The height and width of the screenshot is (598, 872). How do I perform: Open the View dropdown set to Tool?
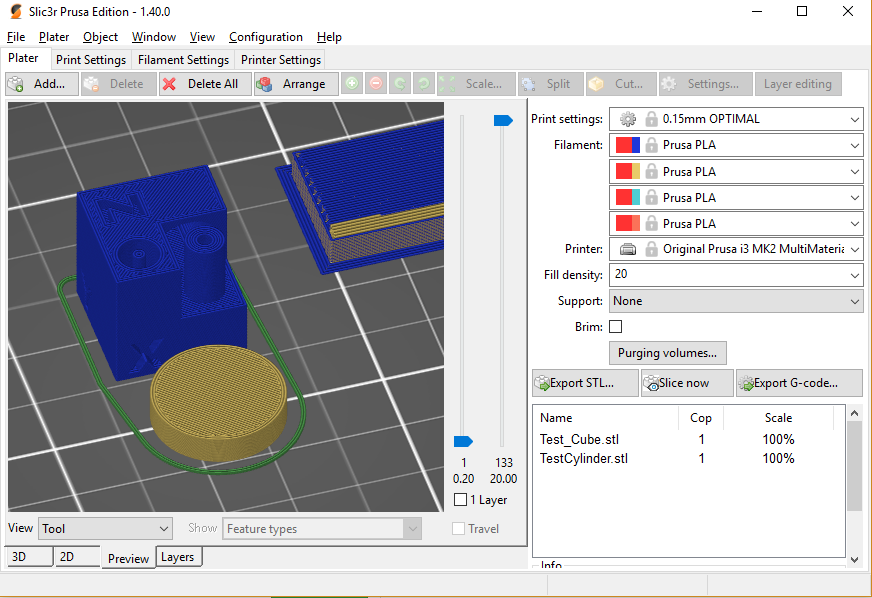tap(105, 528)
